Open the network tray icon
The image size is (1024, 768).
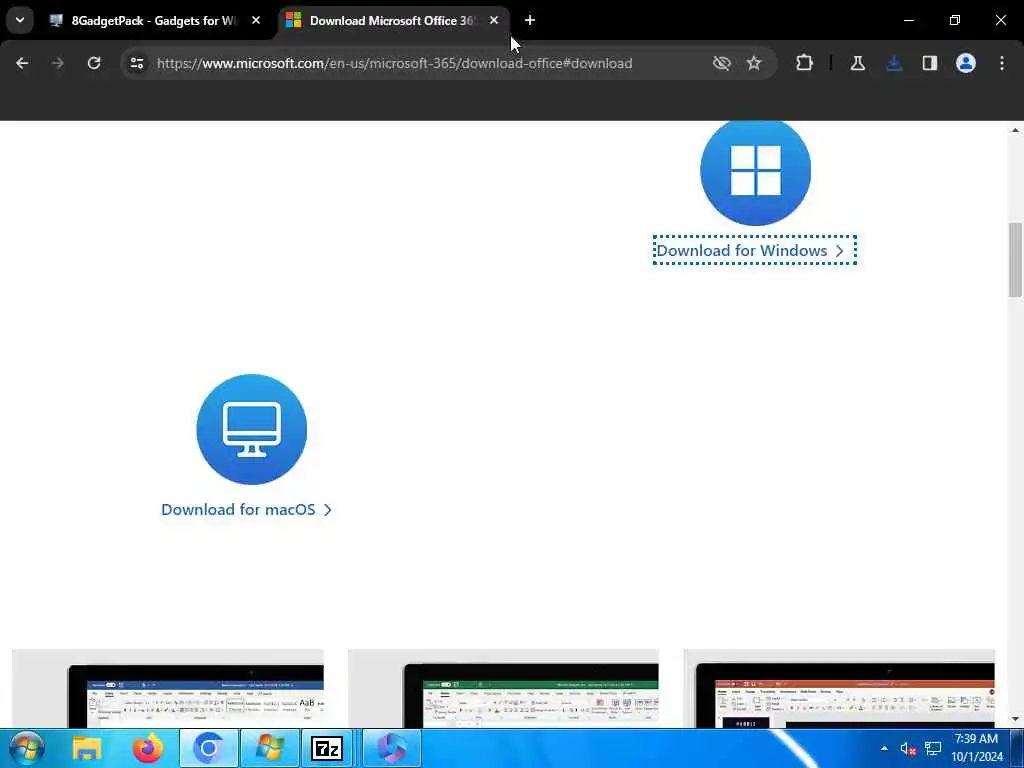coord(933,748)
